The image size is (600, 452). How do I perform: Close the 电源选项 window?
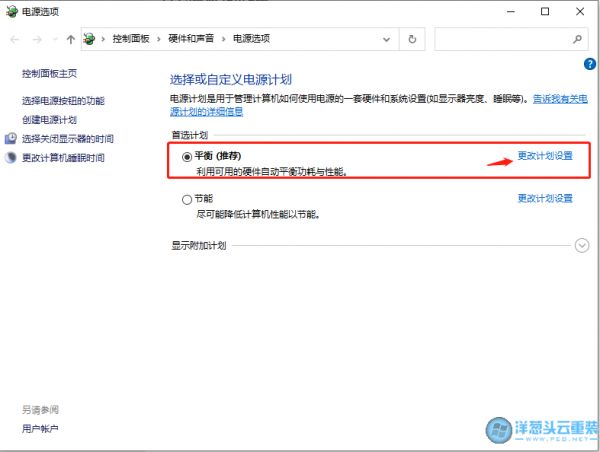point(580,11)
